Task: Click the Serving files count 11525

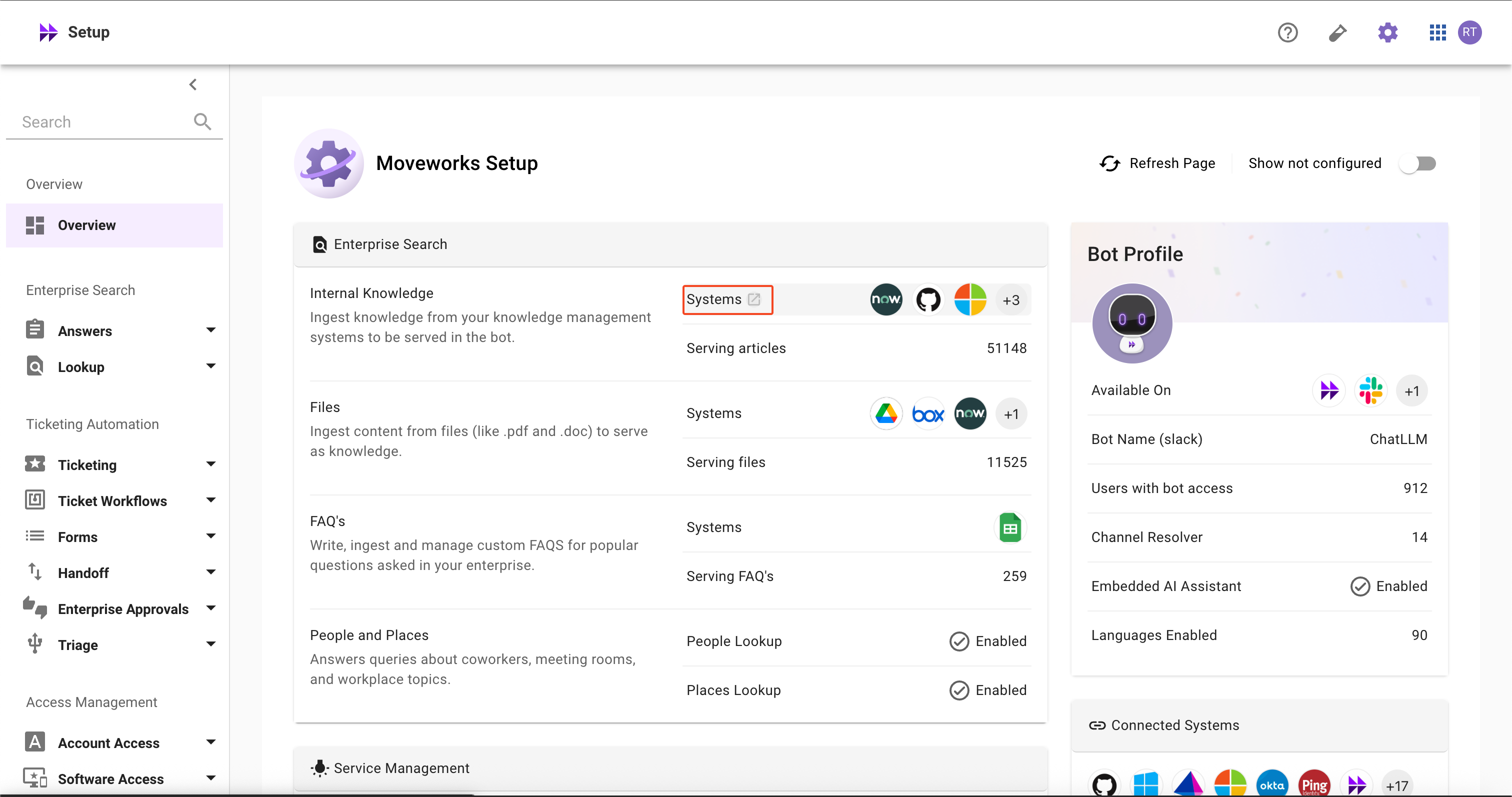Action: pos(1006,462)
